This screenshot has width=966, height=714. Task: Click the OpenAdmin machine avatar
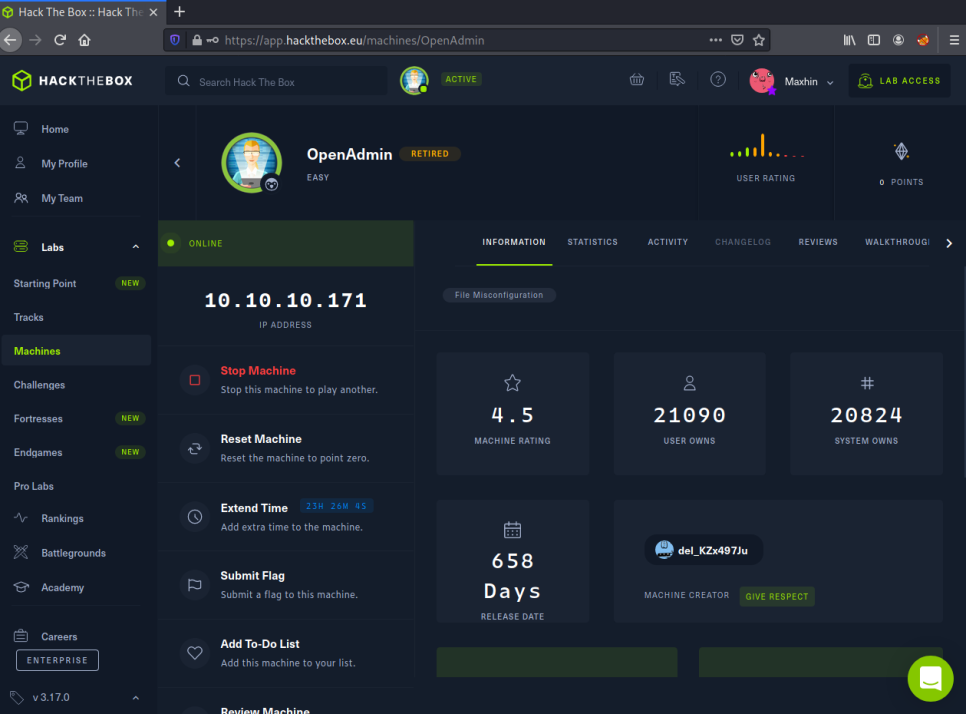(x=252, y=163)
